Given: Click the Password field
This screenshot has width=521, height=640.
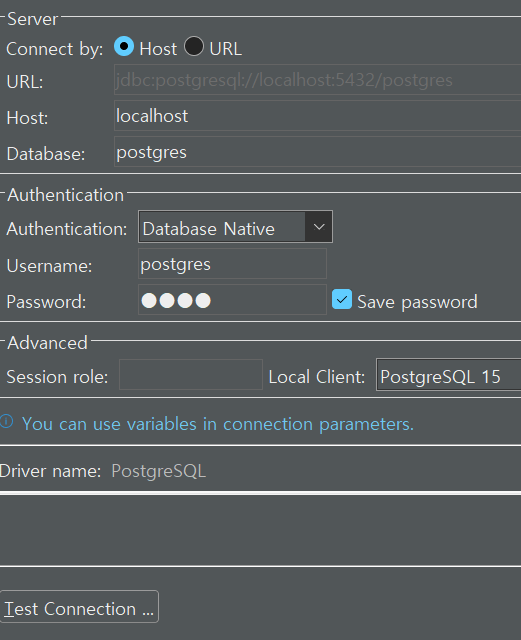Looking at the screenshot, I should pos(232,300).
